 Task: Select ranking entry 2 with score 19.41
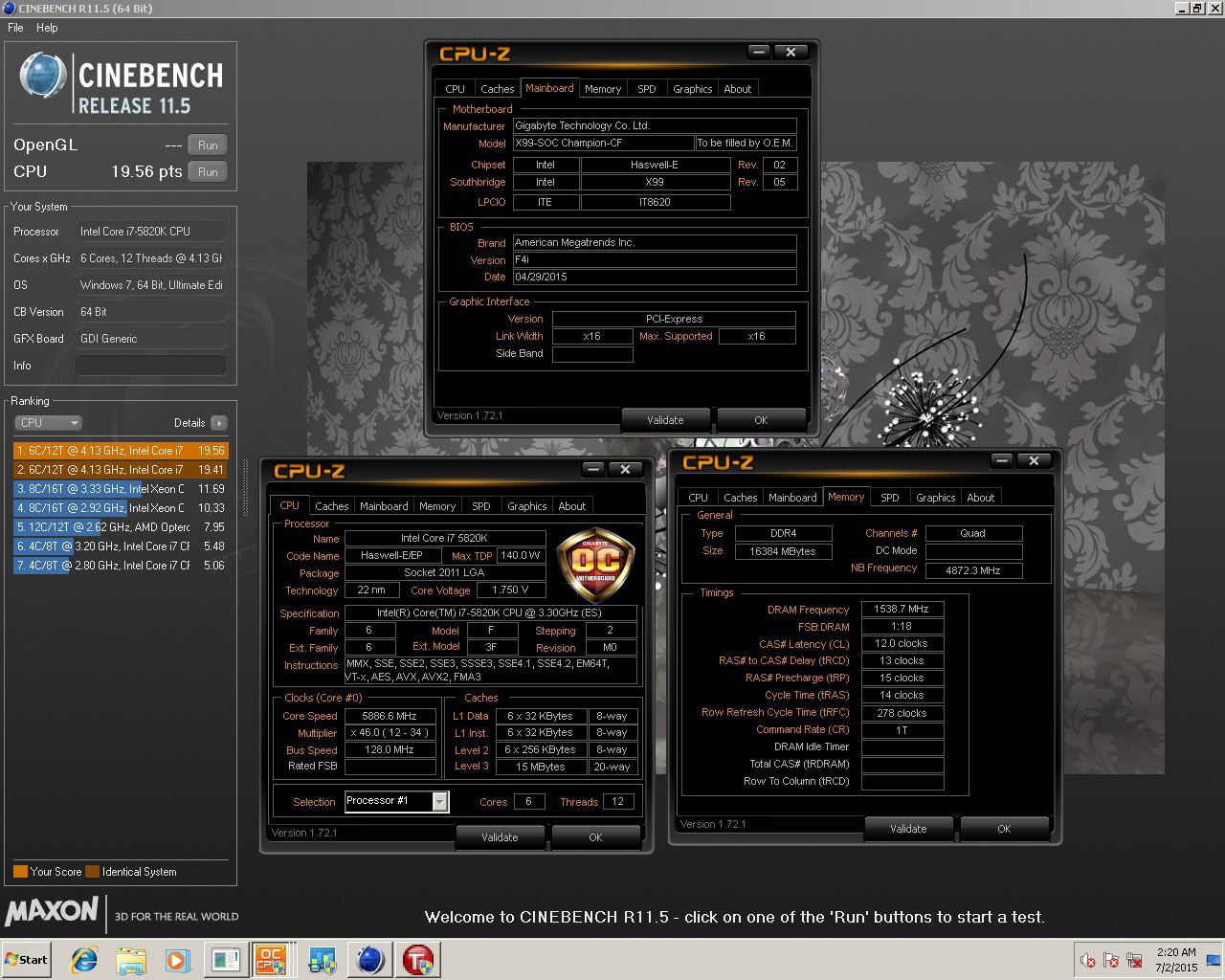coord(121,470)
